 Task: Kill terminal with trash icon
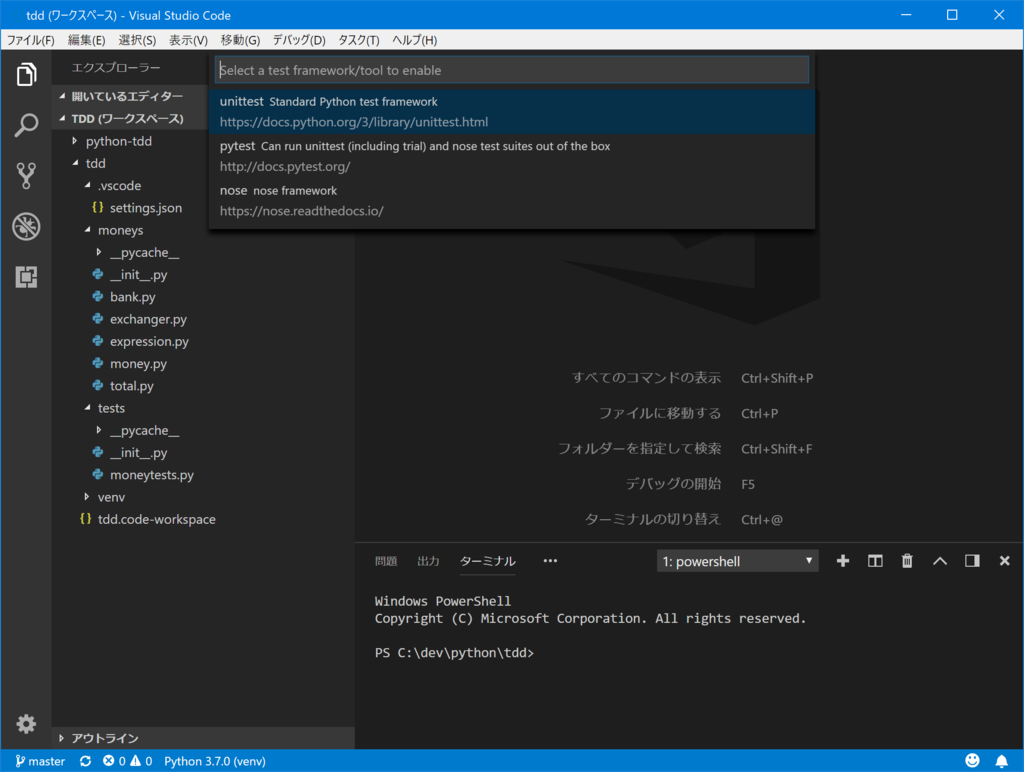[907, 561]
